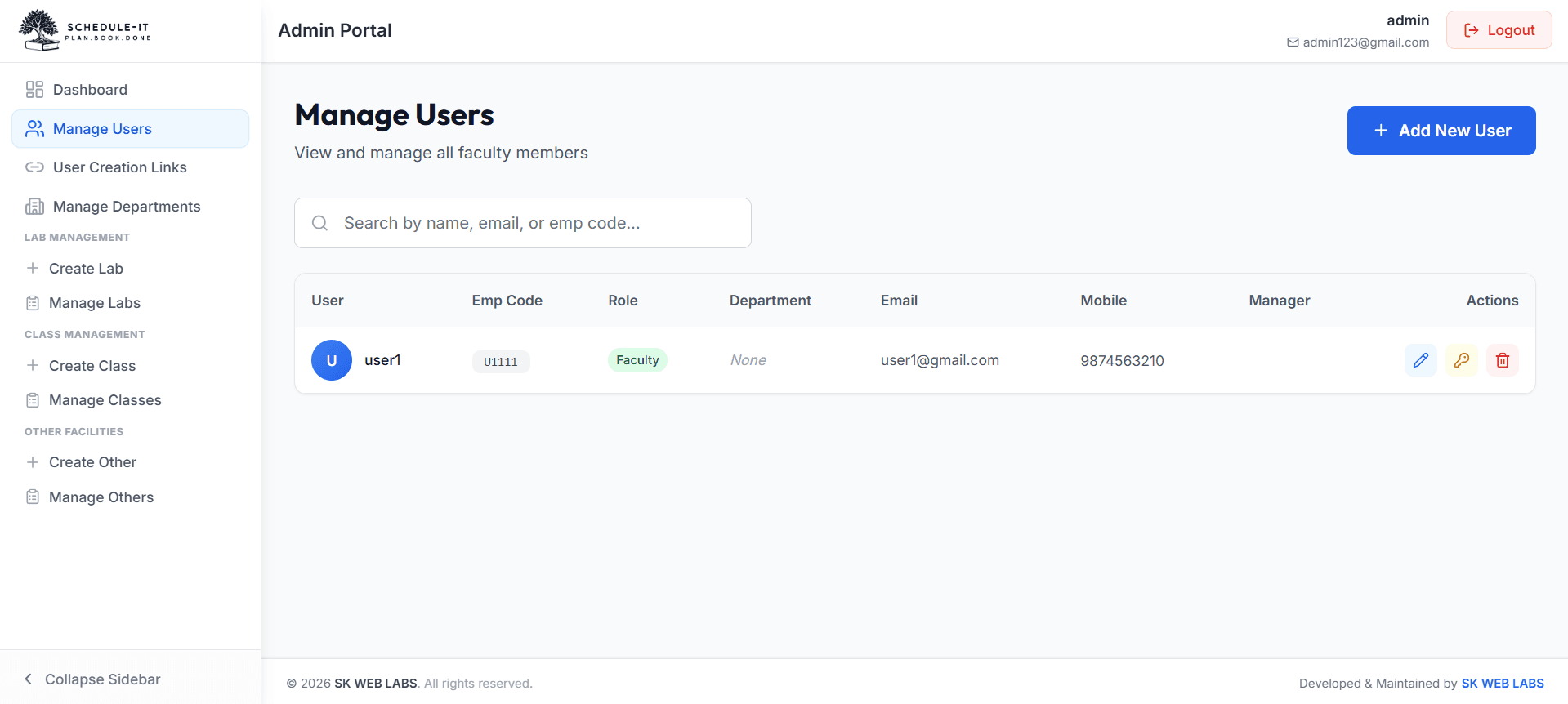Click the user1 name in the table
The width and height of the screenshot is (1568, 704).
(382, 360)
